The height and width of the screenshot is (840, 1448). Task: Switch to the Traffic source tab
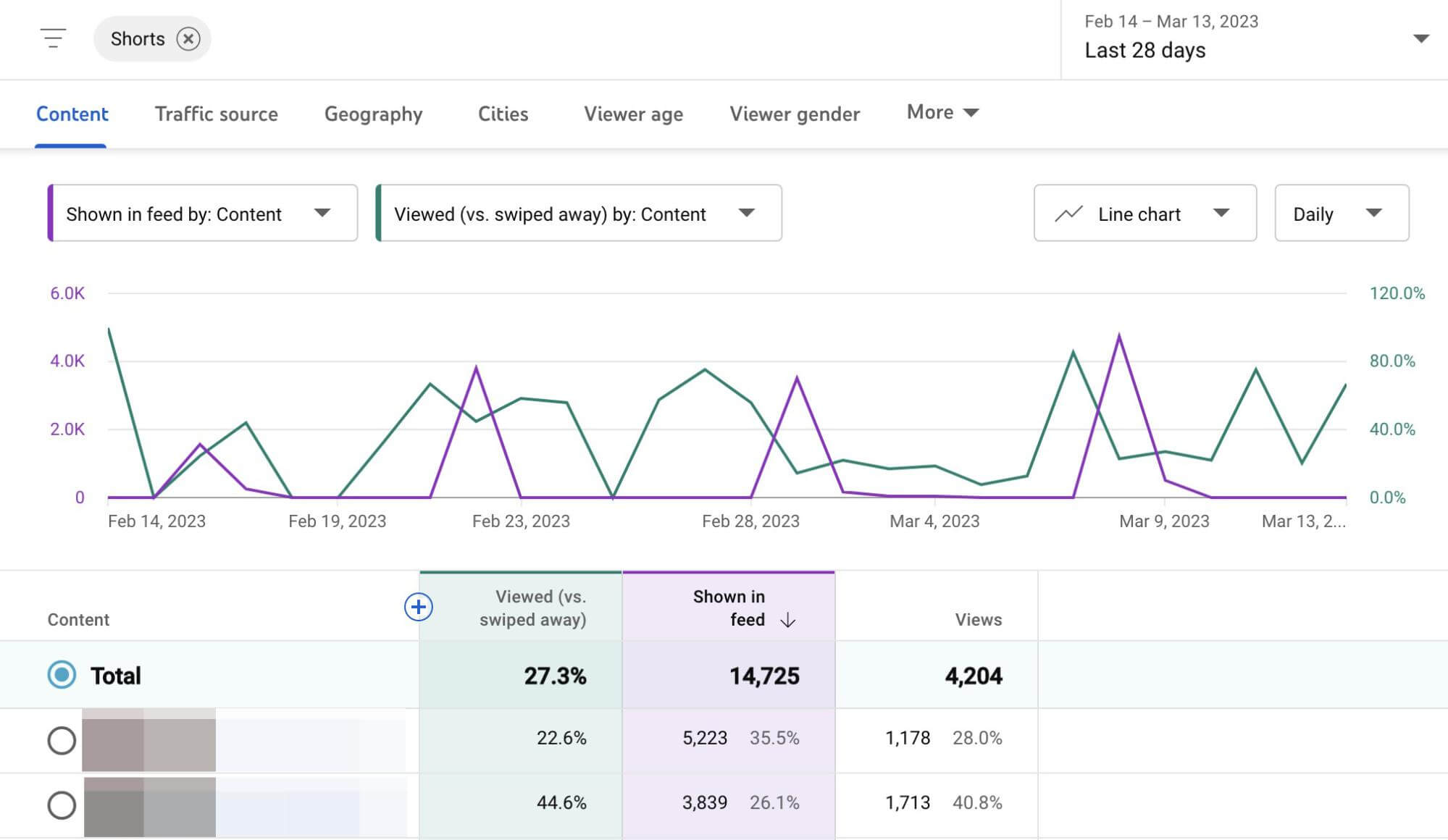point(216,111)
